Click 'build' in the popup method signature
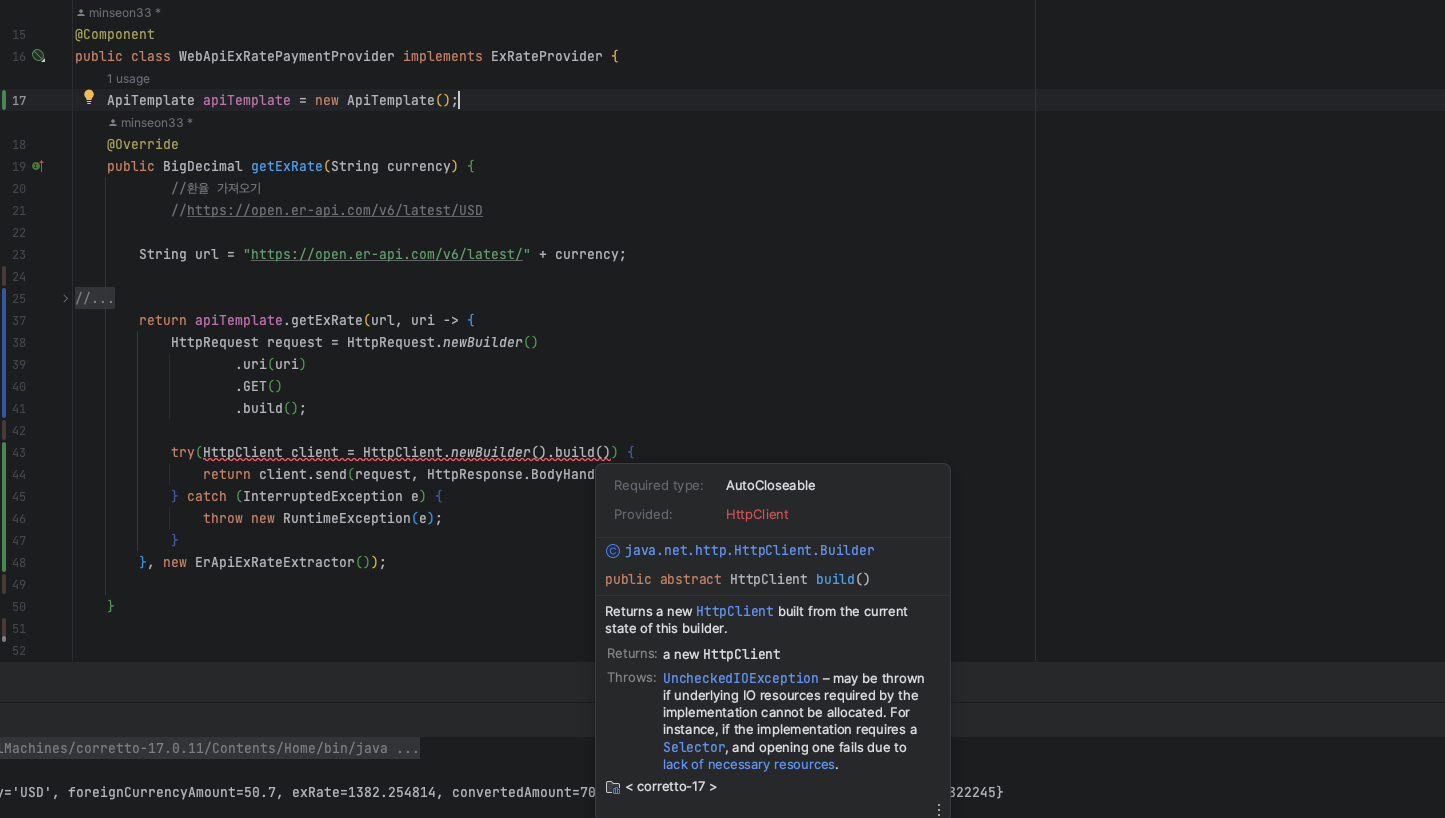This screenshot has height=818, width=1445. [x=835, y=580]
